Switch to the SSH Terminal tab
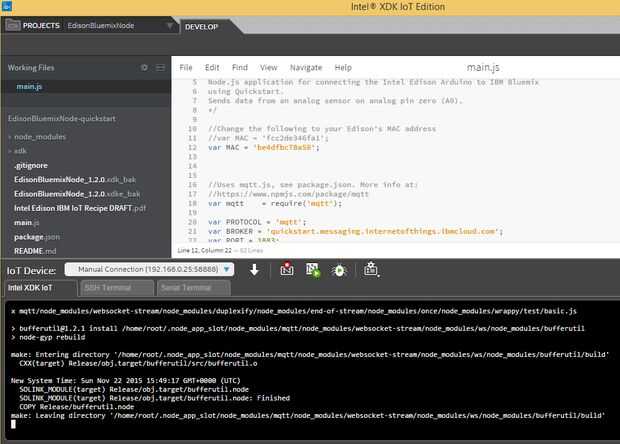The image size is (620, 444). point(117,288)
